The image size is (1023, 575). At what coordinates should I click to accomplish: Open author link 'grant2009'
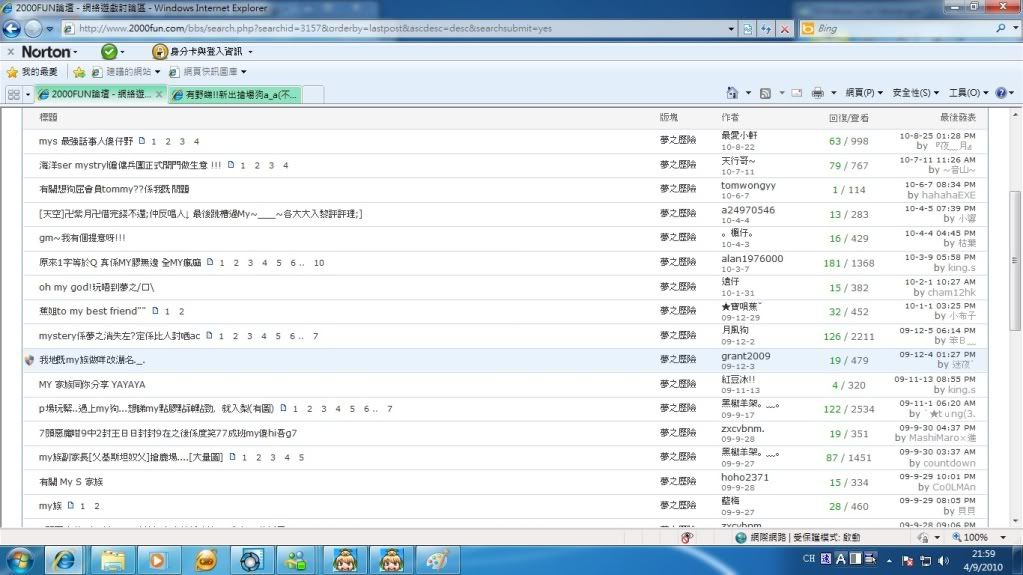pos(745,355)
